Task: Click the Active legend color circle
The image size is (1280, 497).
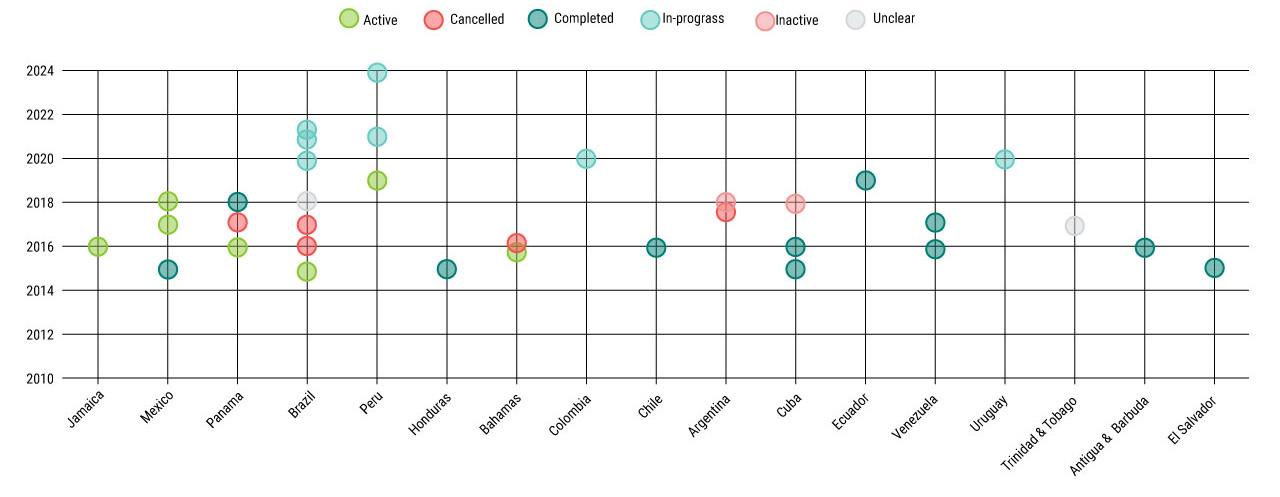Action: (349, 19)
